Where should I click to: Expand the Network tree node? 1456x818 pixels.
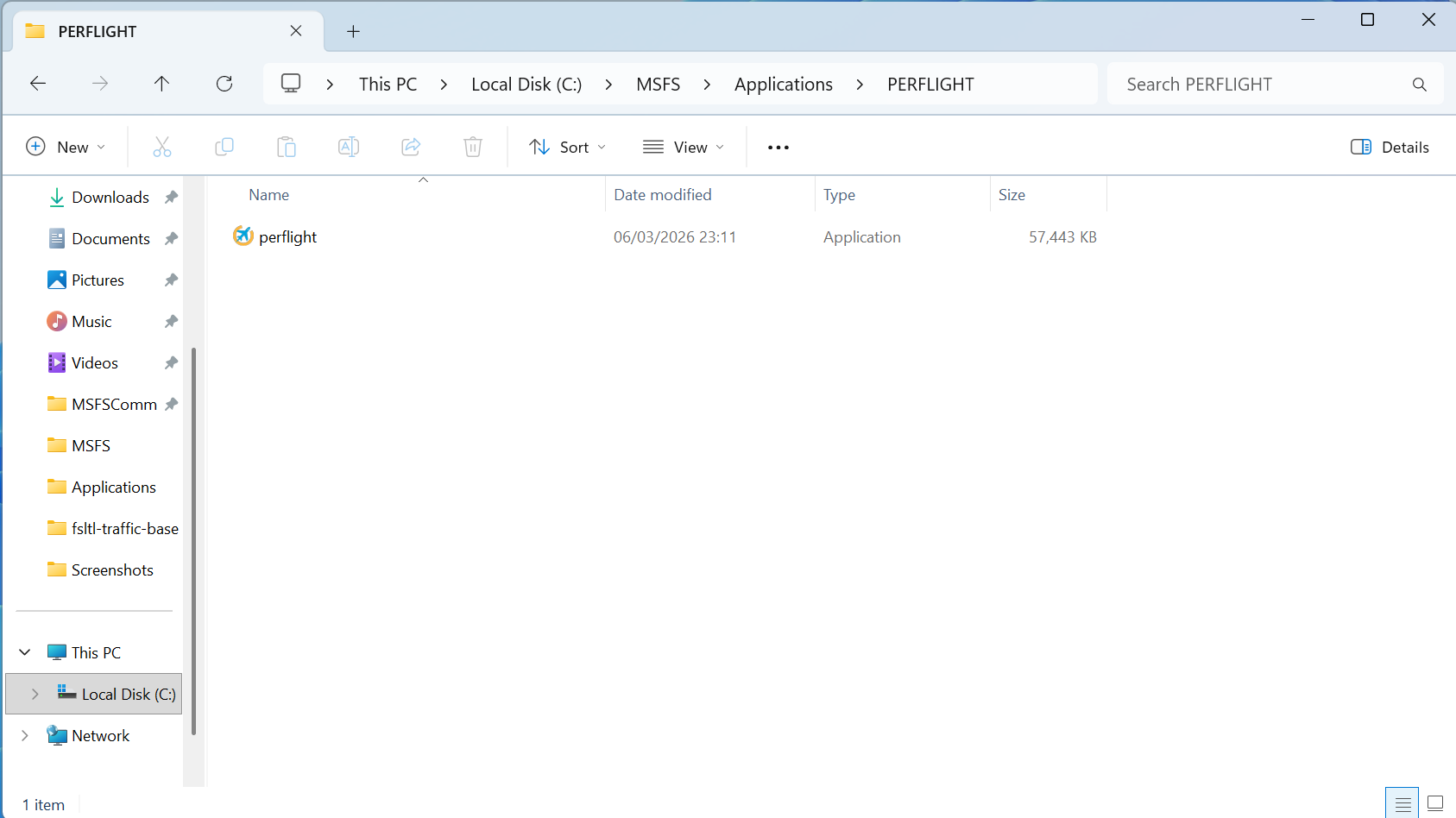click(25, 735)
